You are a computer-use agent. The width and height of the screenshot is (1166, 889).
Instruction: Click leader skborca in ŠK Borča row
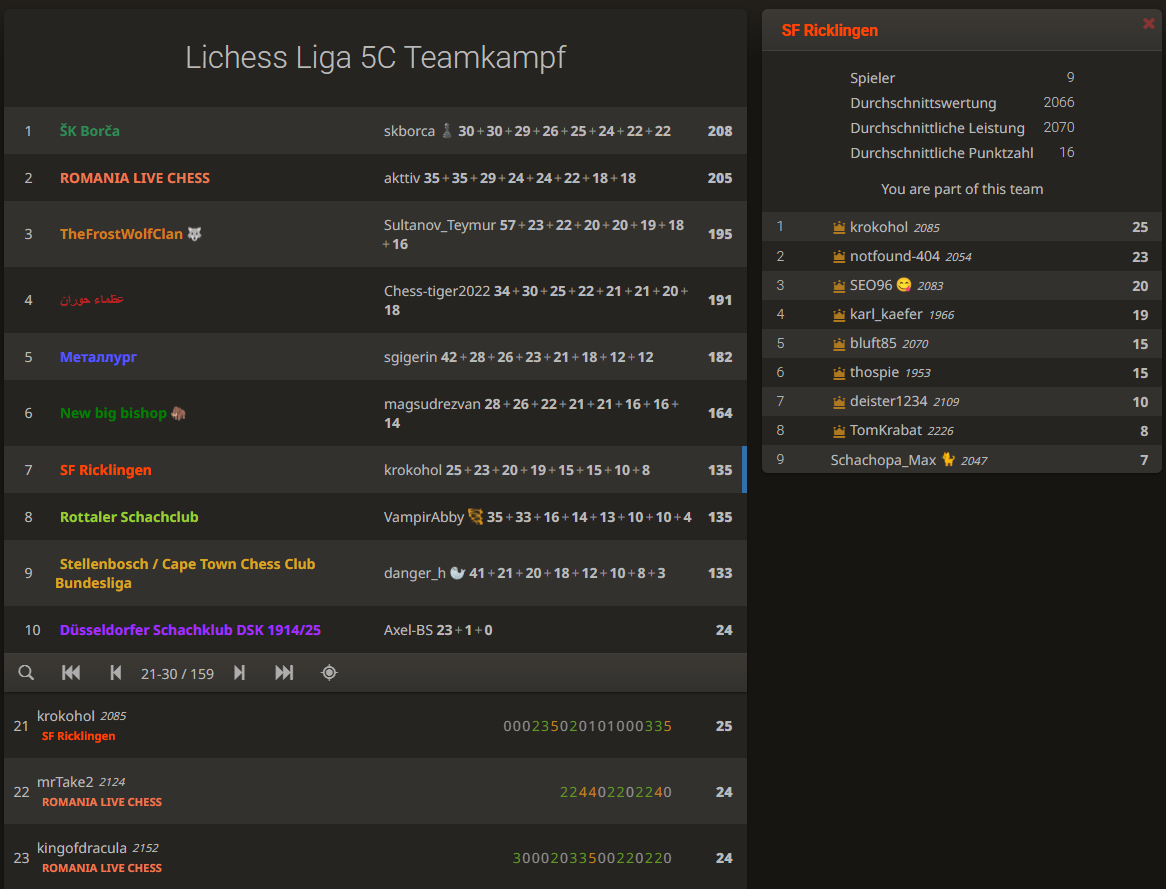(x=409, y=131)
